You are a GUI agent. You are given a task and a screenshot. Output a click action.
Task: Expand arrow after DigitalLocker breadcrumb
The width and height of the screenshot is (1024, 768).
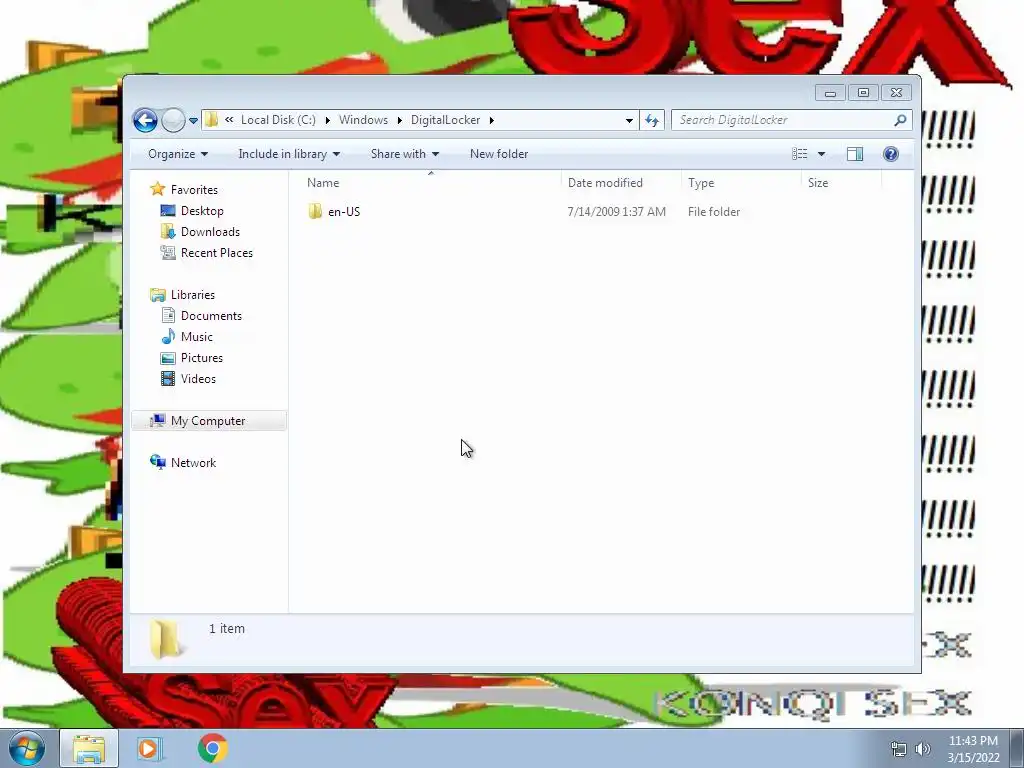(492, 120)
